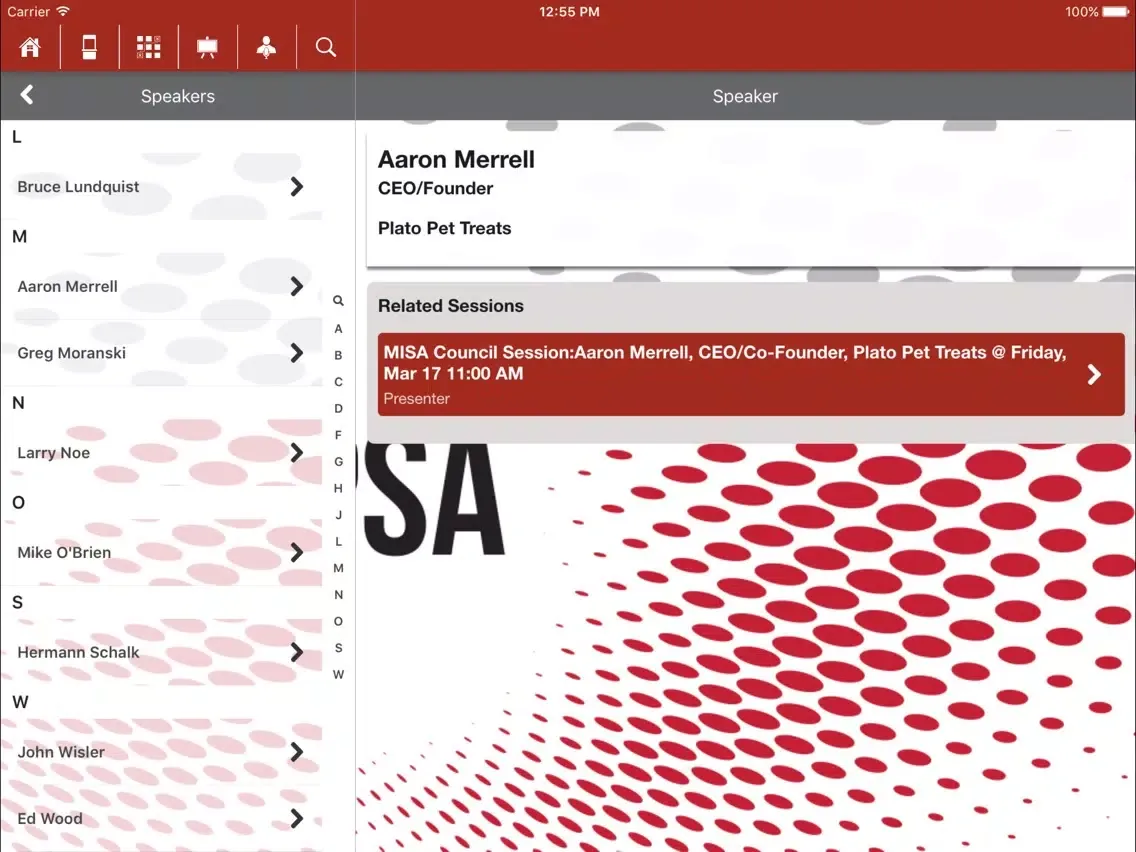The width and height of the screenshot is (1136, 852).
Task: Select John Wisler speaker name
Action: click(61, 752)
